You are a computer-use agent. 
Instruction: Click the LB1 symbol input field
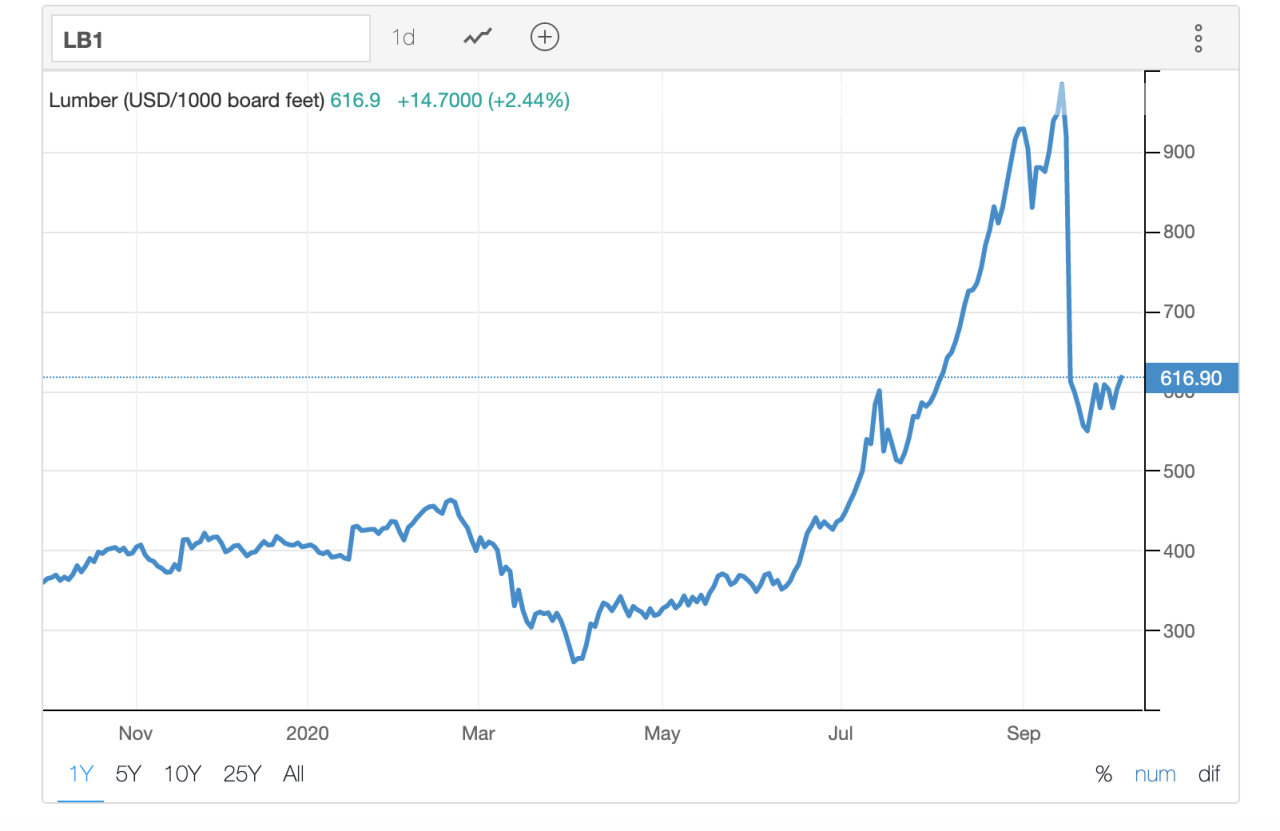click(210, 38)
